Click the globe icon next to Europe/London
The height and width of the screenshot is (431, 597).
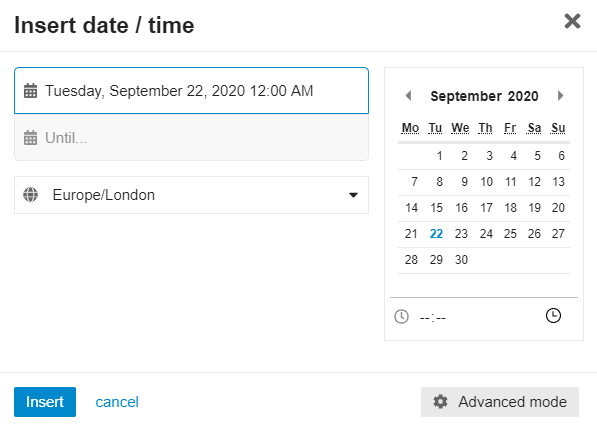(30, 195)
